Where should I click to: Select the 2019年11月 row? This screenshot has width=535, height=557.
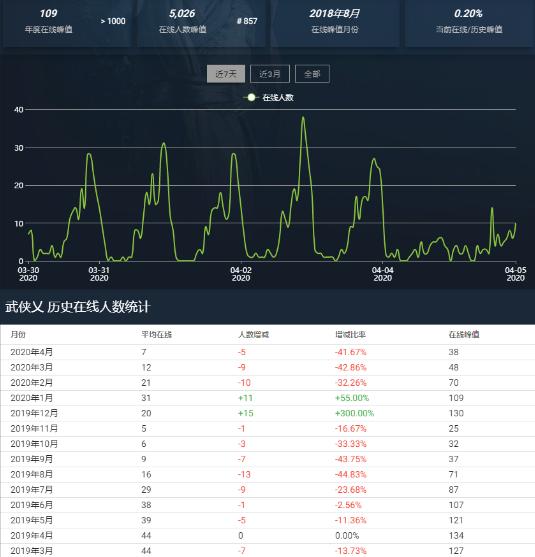268,428
